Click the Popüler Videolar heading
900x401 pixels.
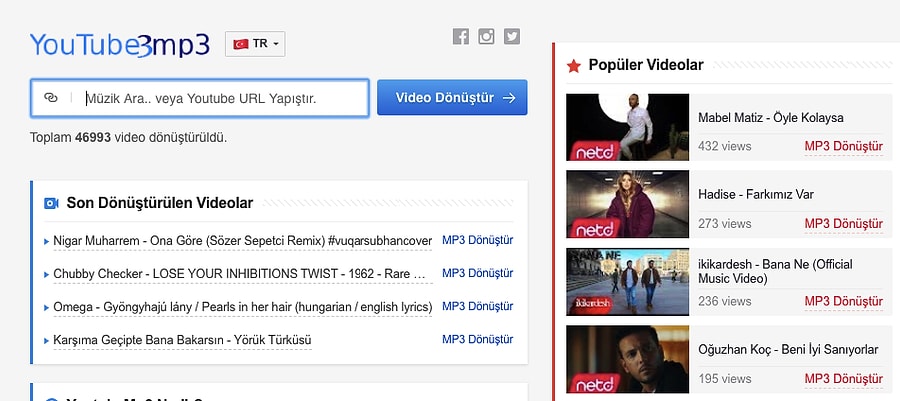646,65
